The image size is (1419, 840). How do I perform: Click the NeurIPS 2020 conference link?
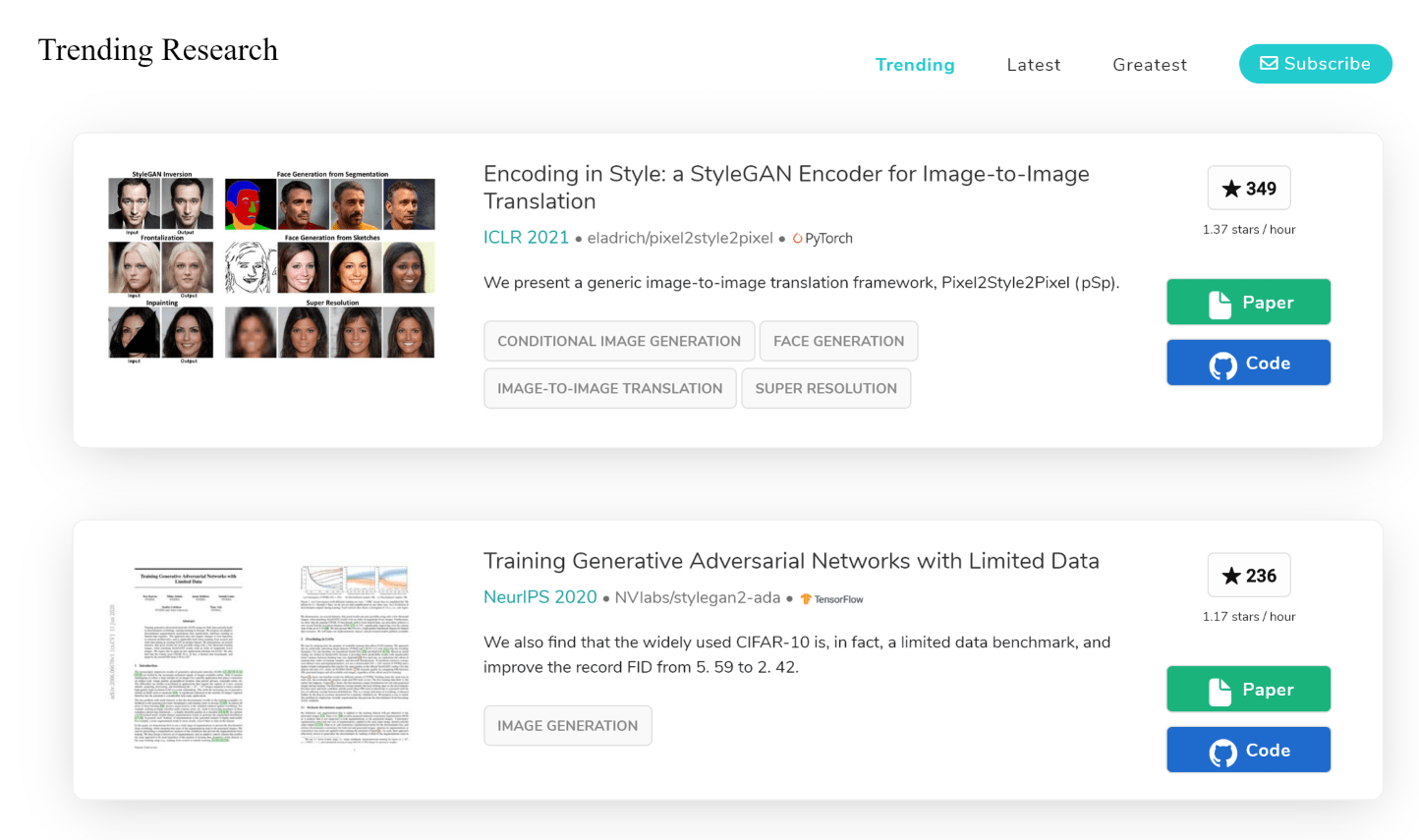click(540, 597)
